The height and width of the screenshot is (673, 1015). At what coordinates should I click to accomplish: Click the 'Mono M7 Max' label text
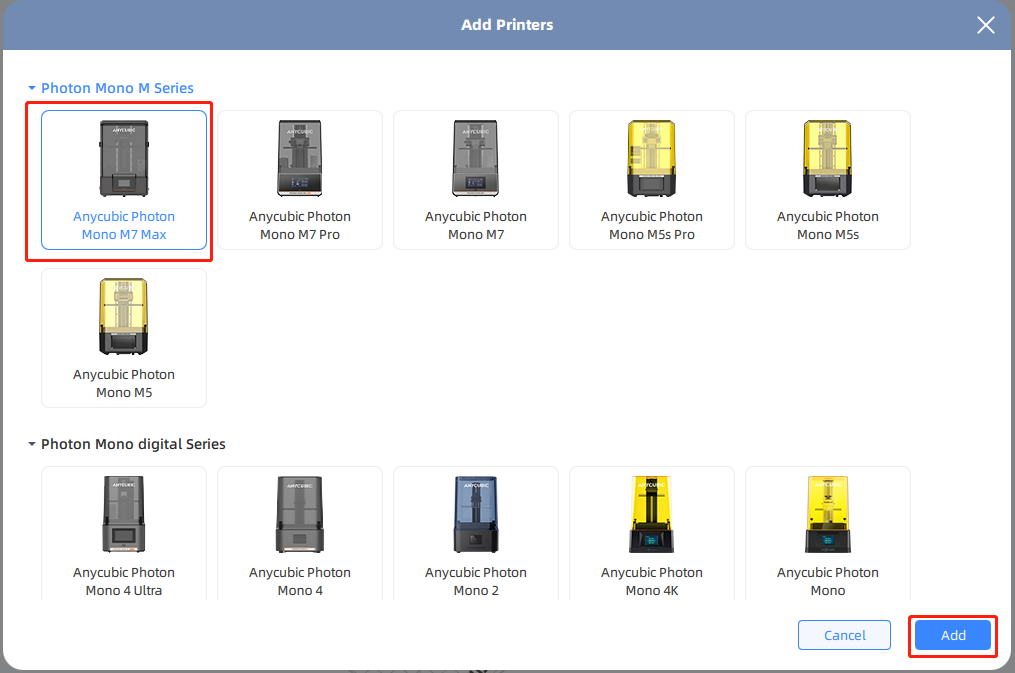coord(124,235)
